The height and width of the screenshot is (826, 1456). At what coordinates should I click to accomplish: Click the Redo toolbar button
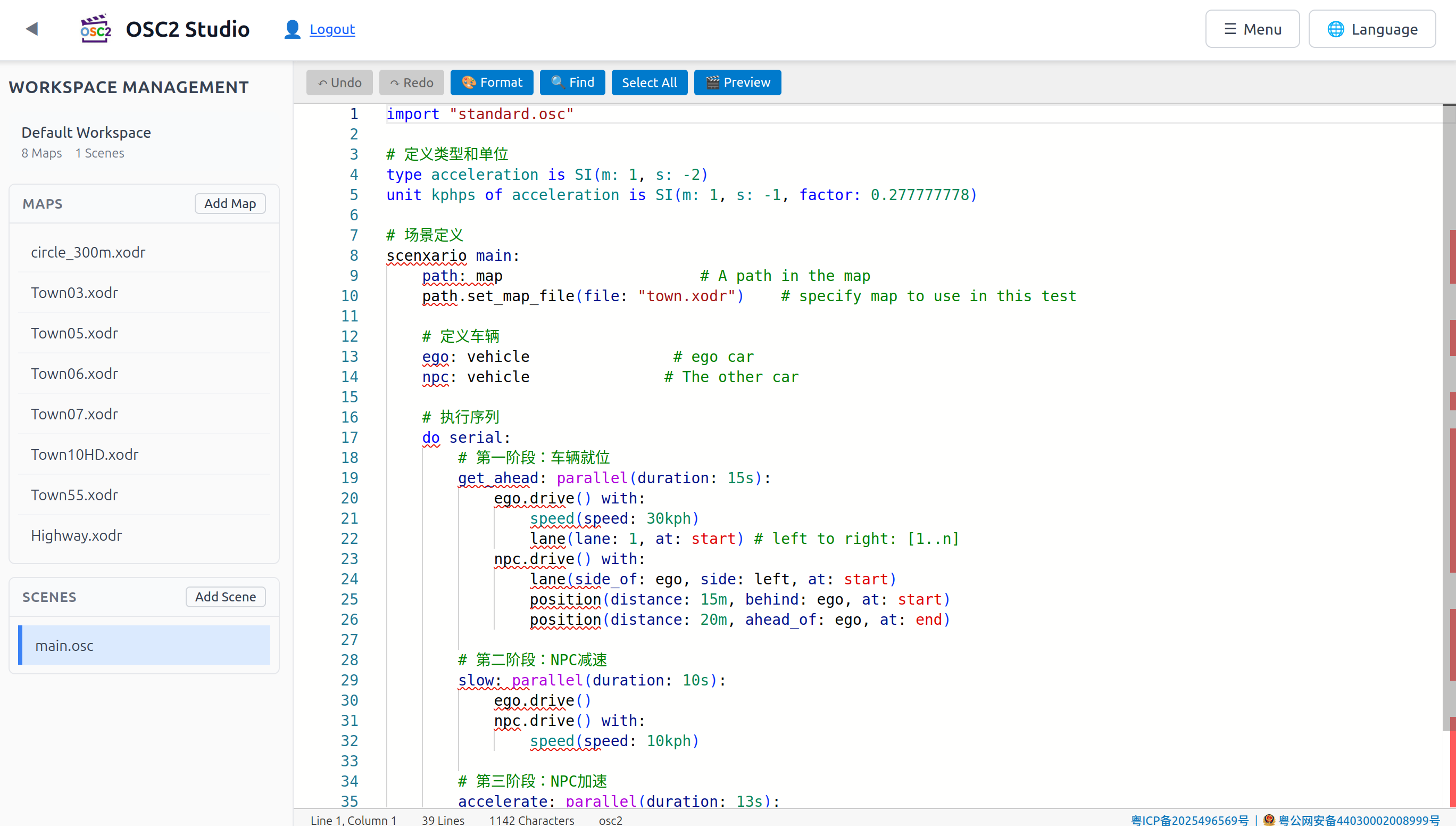tap(412, 82)
